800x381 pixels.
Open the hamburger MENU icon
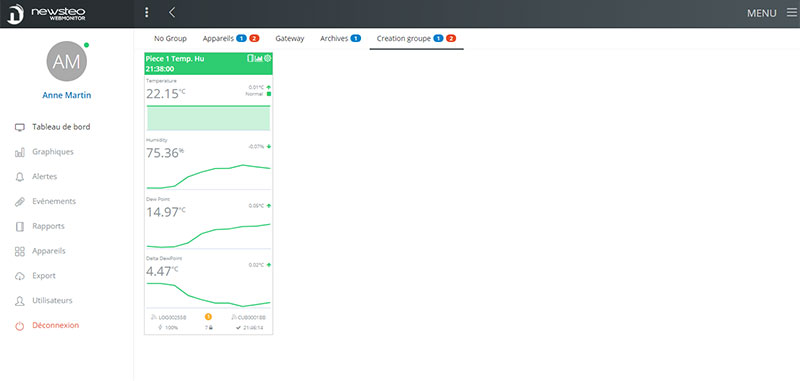[791, 13]
